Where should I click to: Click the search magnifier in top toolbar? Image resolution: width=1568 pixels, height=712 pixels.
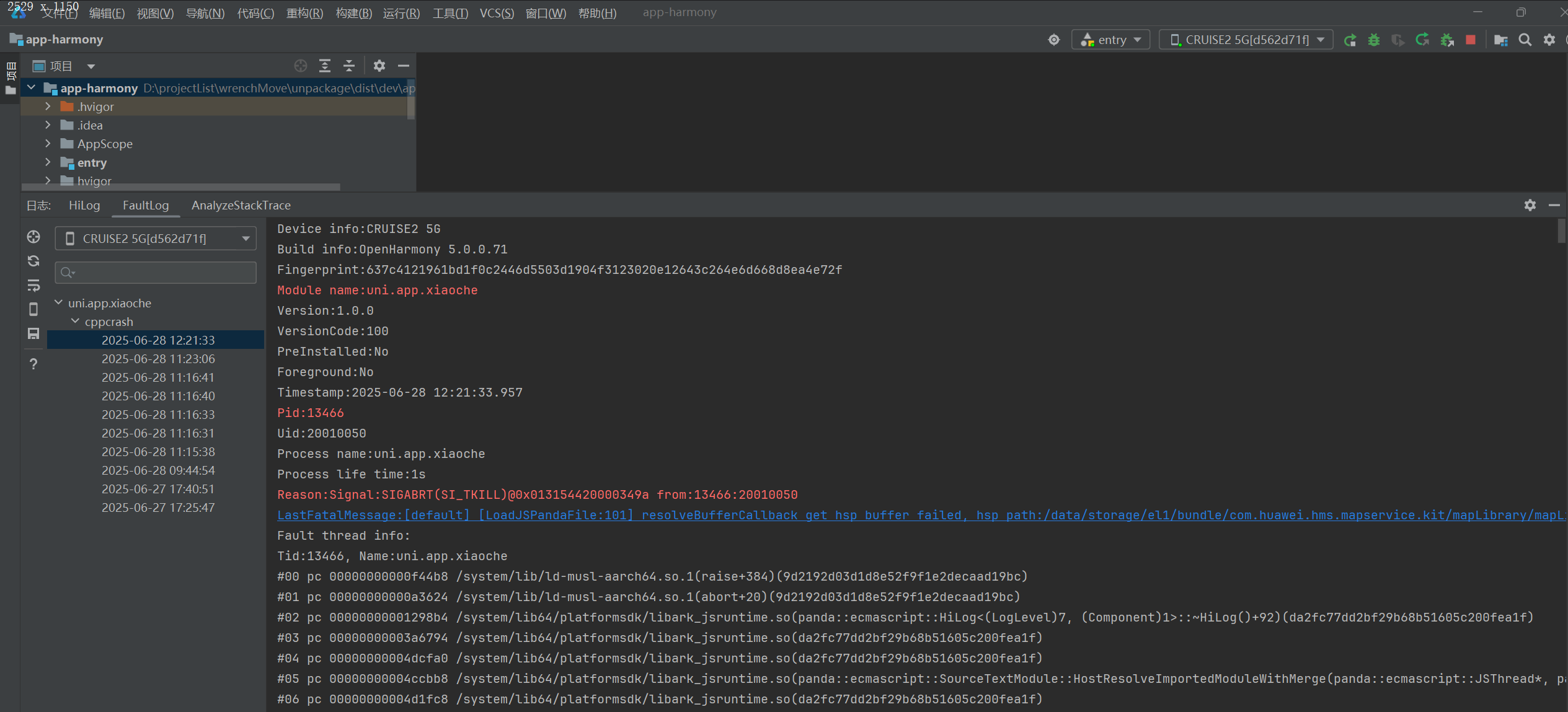click(1525, 40)
